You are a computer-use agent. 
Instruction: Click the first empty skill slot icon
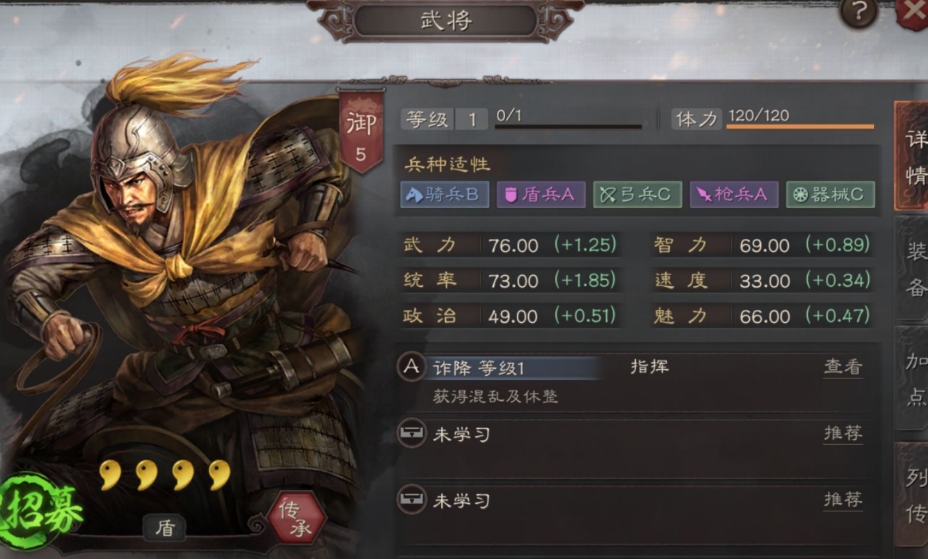tap(411, 434)
